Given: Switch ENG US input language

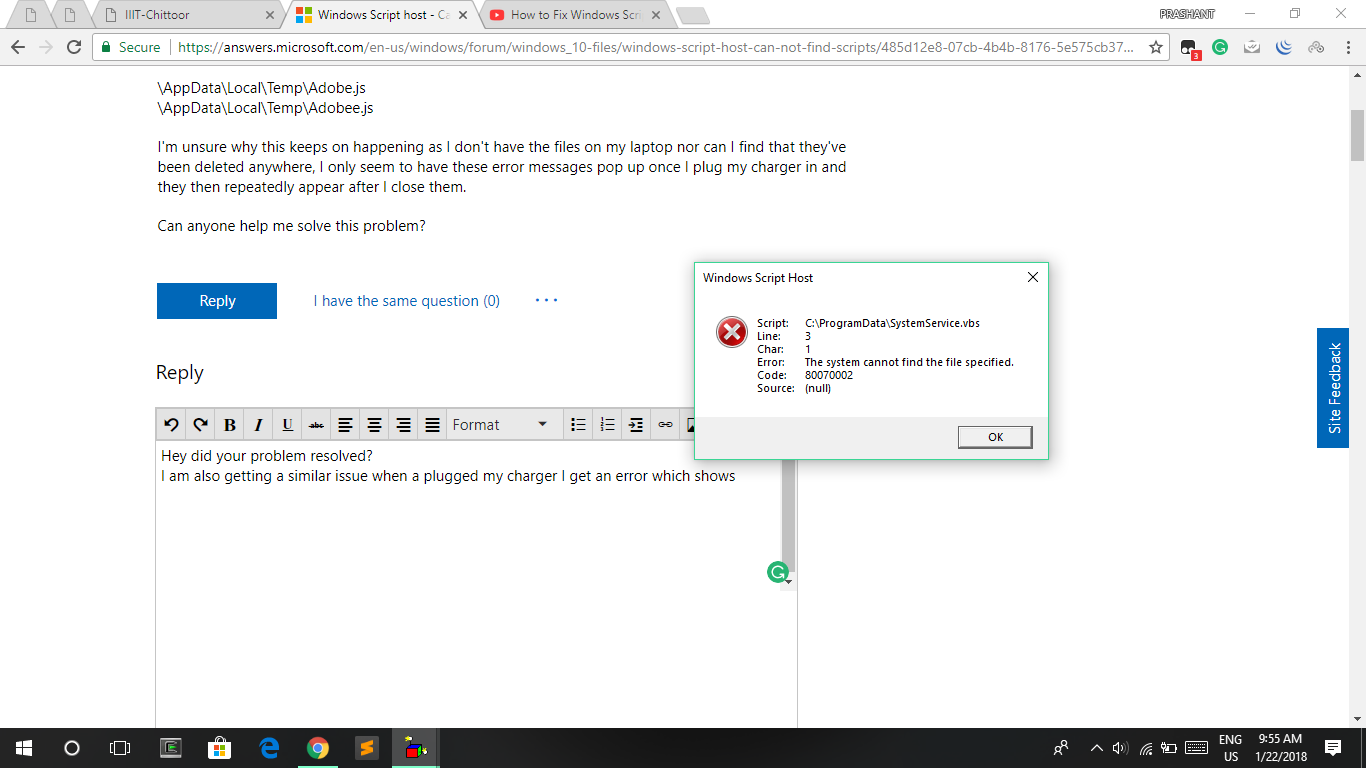Looking at the screenshot, I should pos(1230,748).
